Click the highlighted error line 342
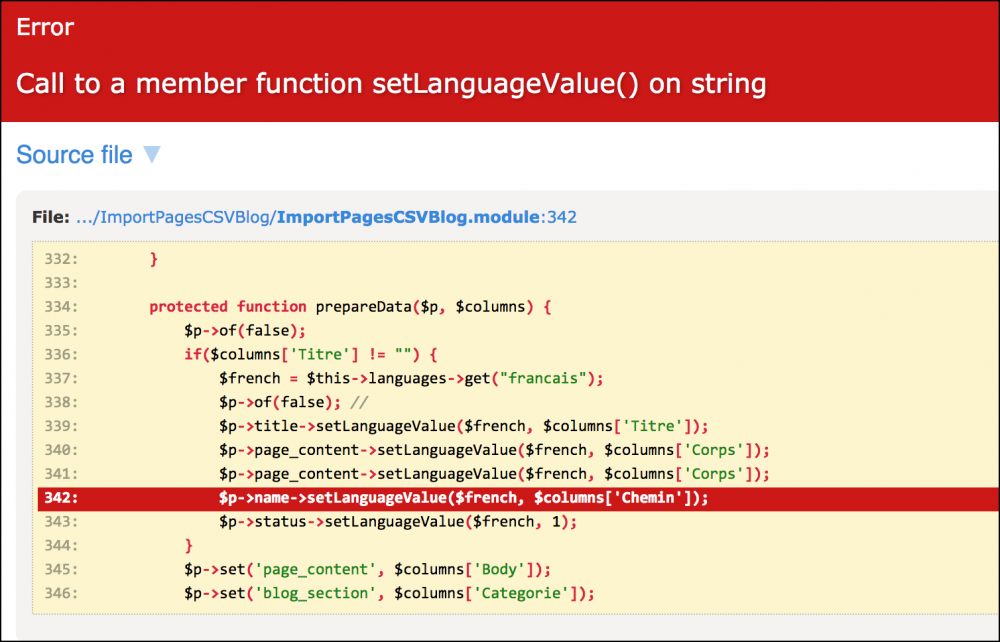This screenshot has width=1000, height=642. tap(464, 498)
